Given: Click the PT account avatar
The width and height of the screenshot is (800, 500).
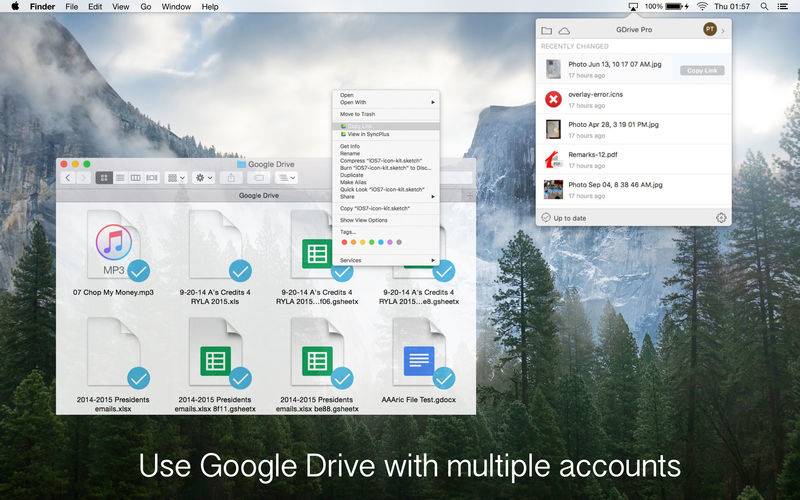Looking at the screenshot, I should pos(710,30).
